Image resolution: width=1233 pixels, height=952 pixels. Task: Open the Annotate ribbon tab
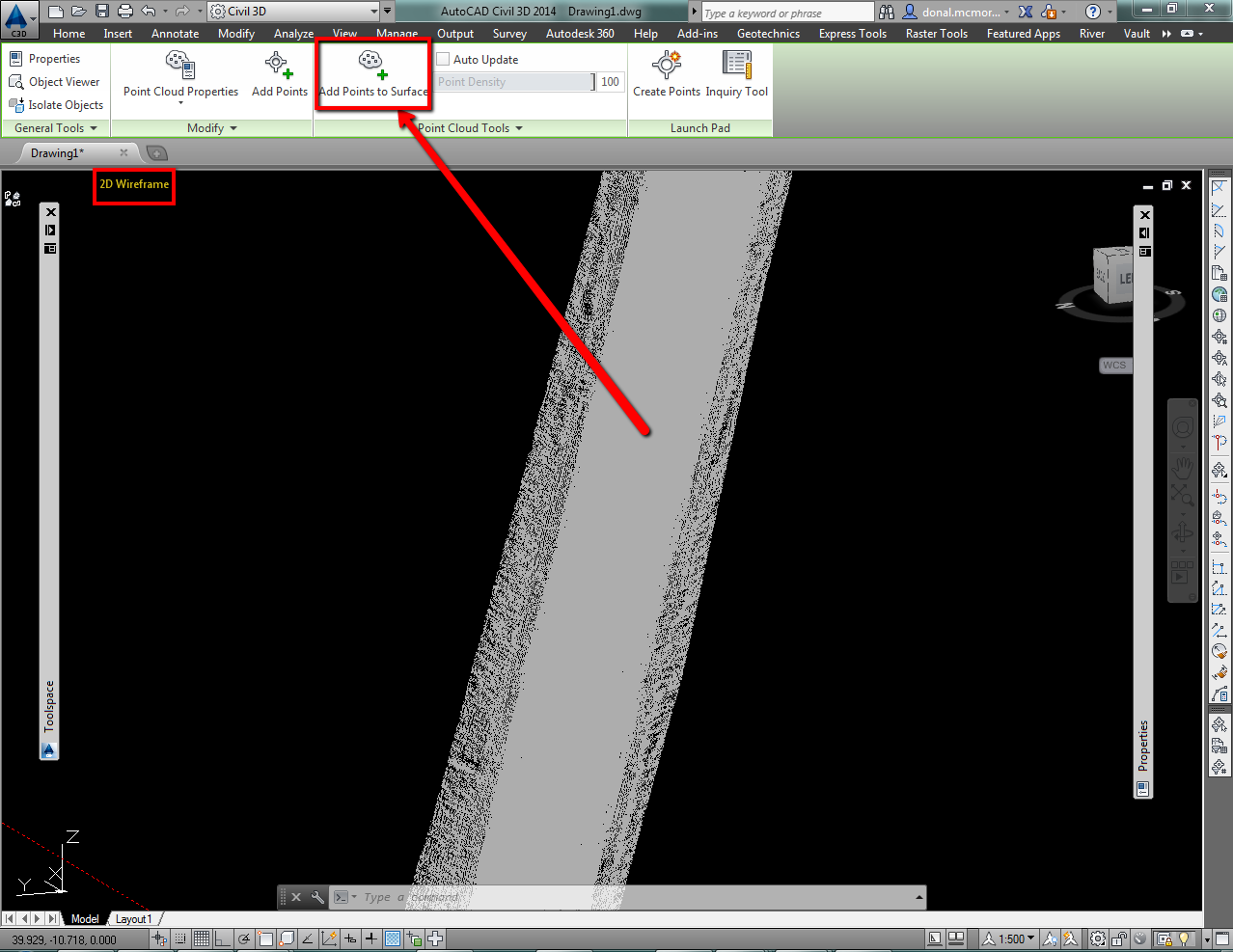coord(175,34)
